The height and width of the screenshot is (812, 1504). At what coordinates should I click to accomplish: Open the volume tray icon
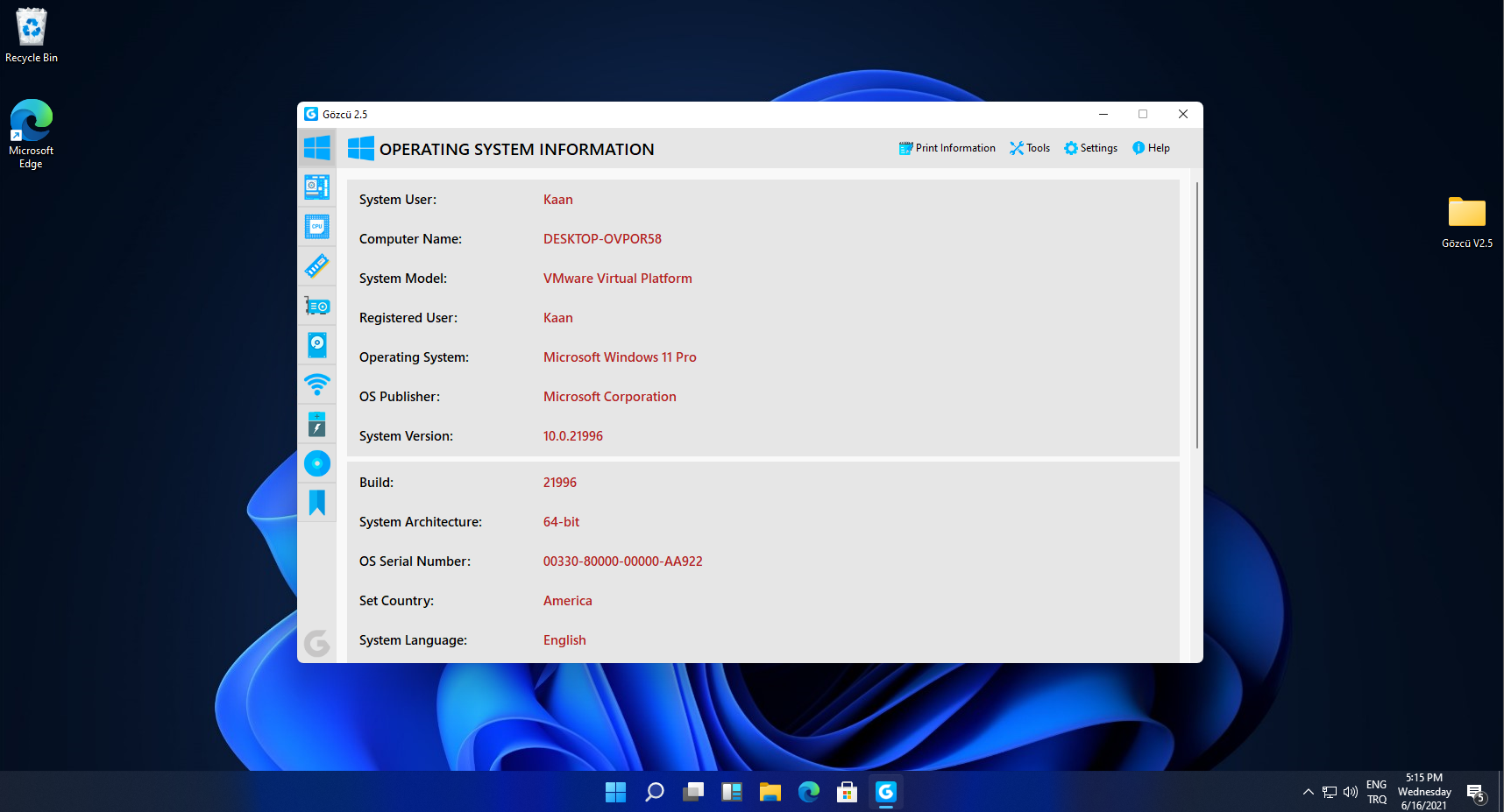click(1351, 792)
